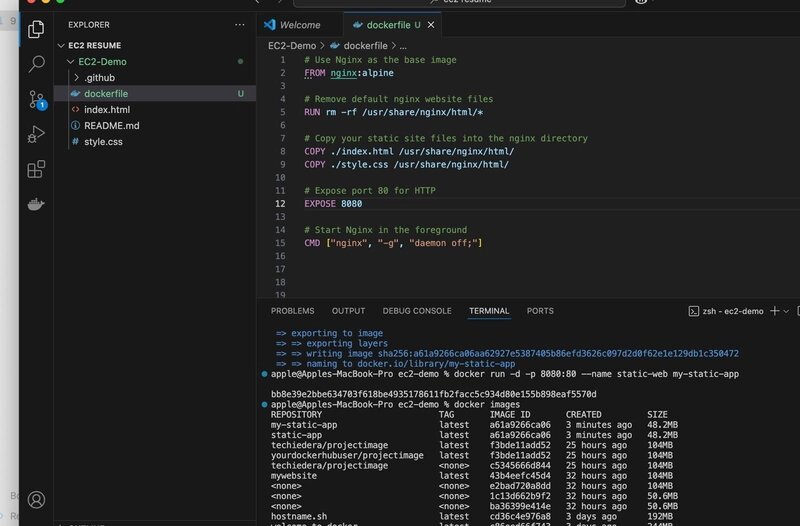The width and height of the screenshot is (800, 526).
Task: Close the dockerfile editor tab
Action: coord(431,25)
